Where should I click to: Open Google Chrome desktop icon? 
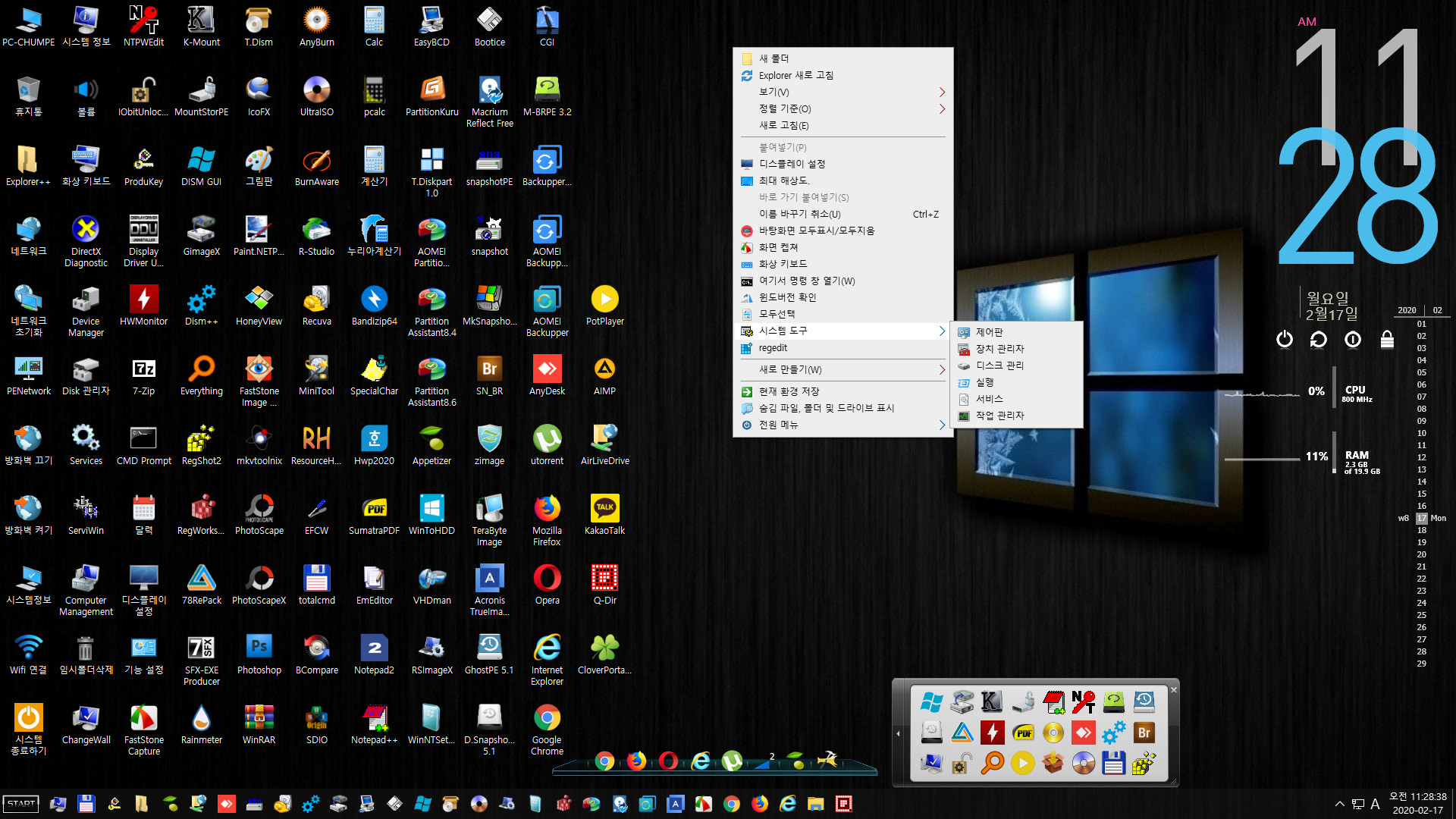[547, 730]
